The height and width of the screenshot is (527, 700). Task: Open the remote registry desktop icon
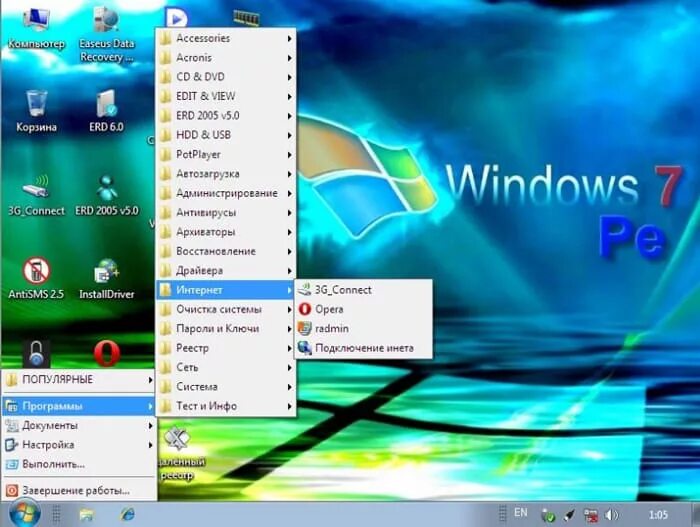179,452
